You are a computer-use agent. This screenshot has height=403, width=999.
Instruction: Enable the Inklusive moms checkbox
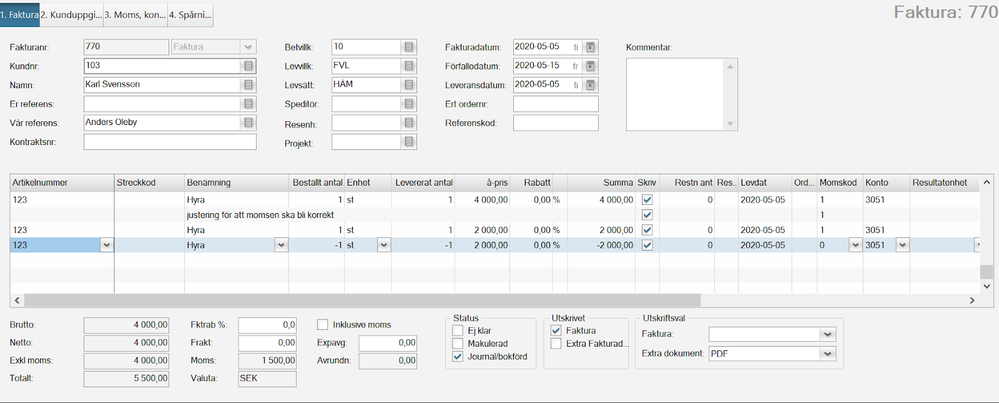pos(323,324)
